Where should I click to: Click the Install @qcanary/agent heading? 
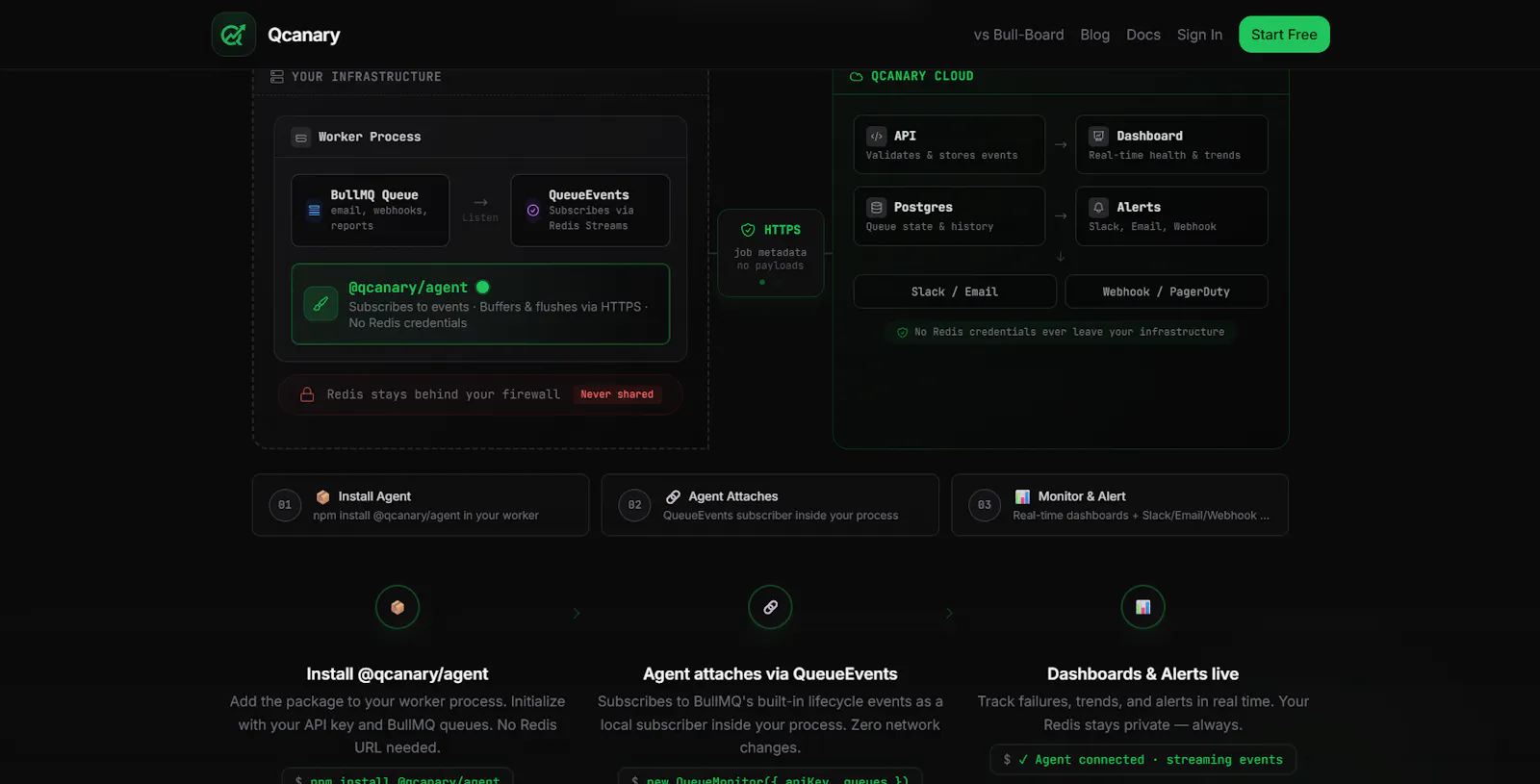[x=398, y=674]
